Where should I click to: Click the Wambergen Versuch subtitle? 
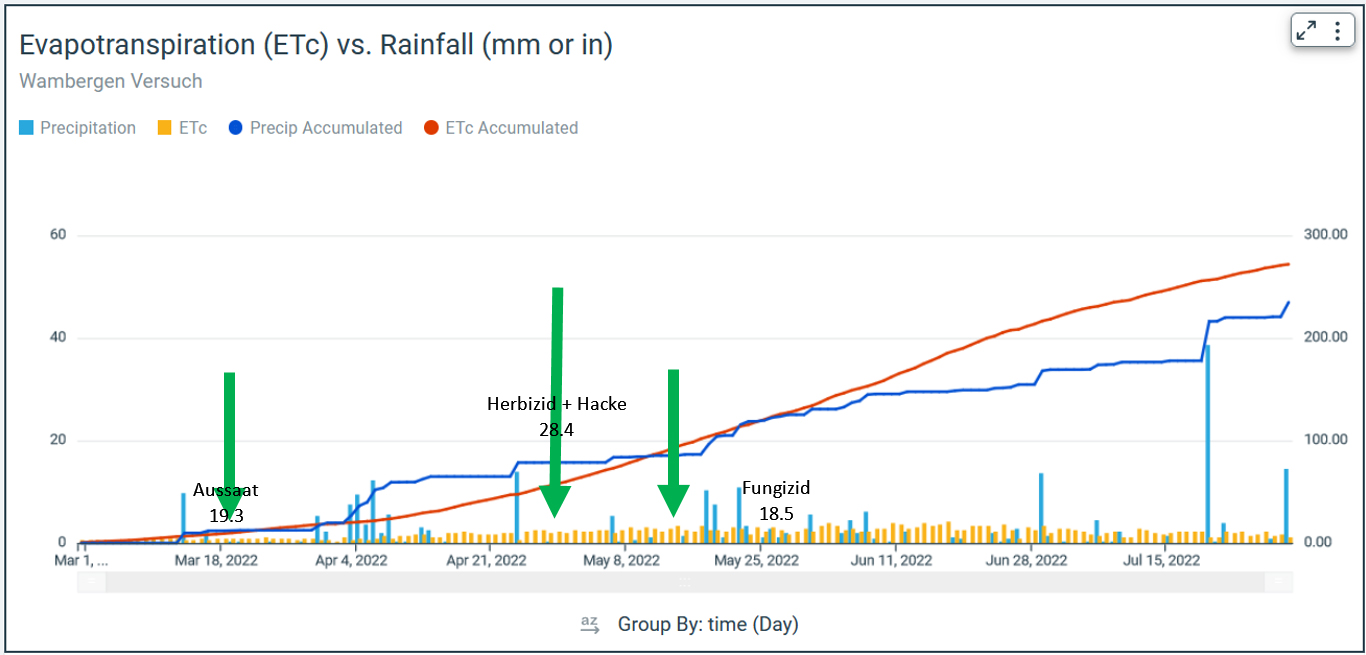[x=111, y=81]
